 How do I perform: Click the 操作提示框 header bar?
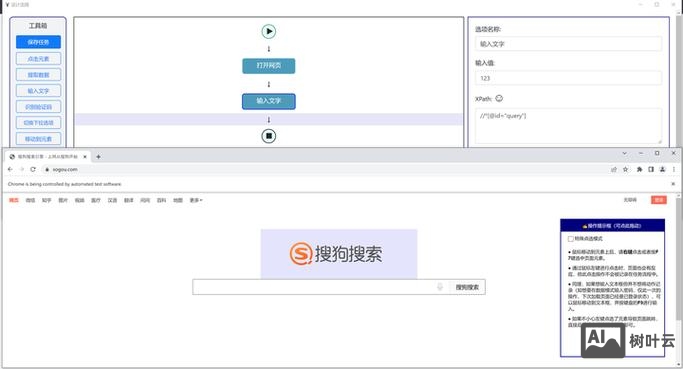(x=612, y=226)
